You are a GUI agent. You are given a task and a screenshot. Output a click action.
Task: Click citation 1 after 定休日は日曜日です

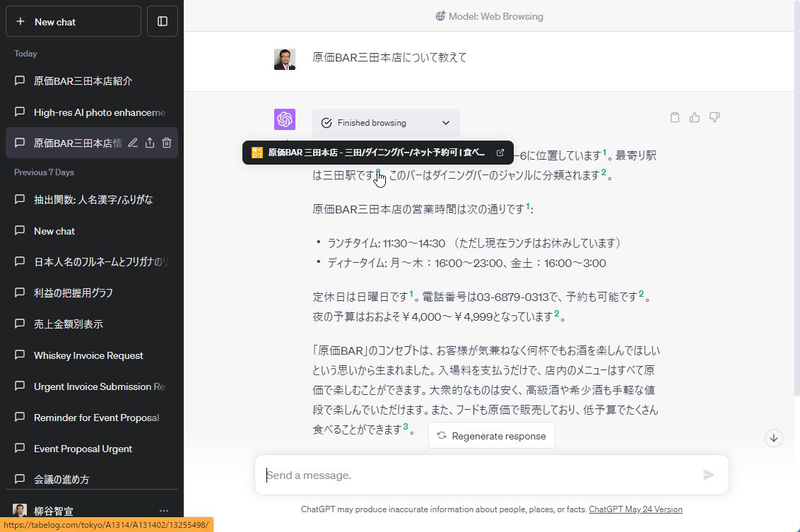pos(411,294)
